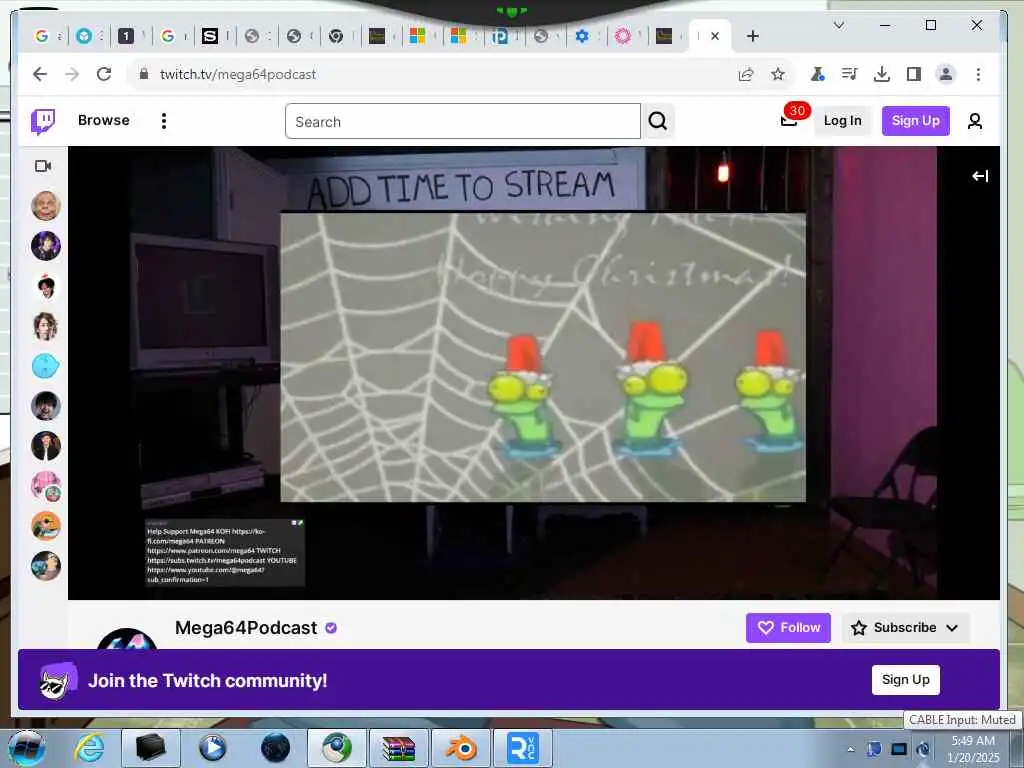Click the followed channels camera icon
Viewport: 1024px width, 768px height.
43,166
